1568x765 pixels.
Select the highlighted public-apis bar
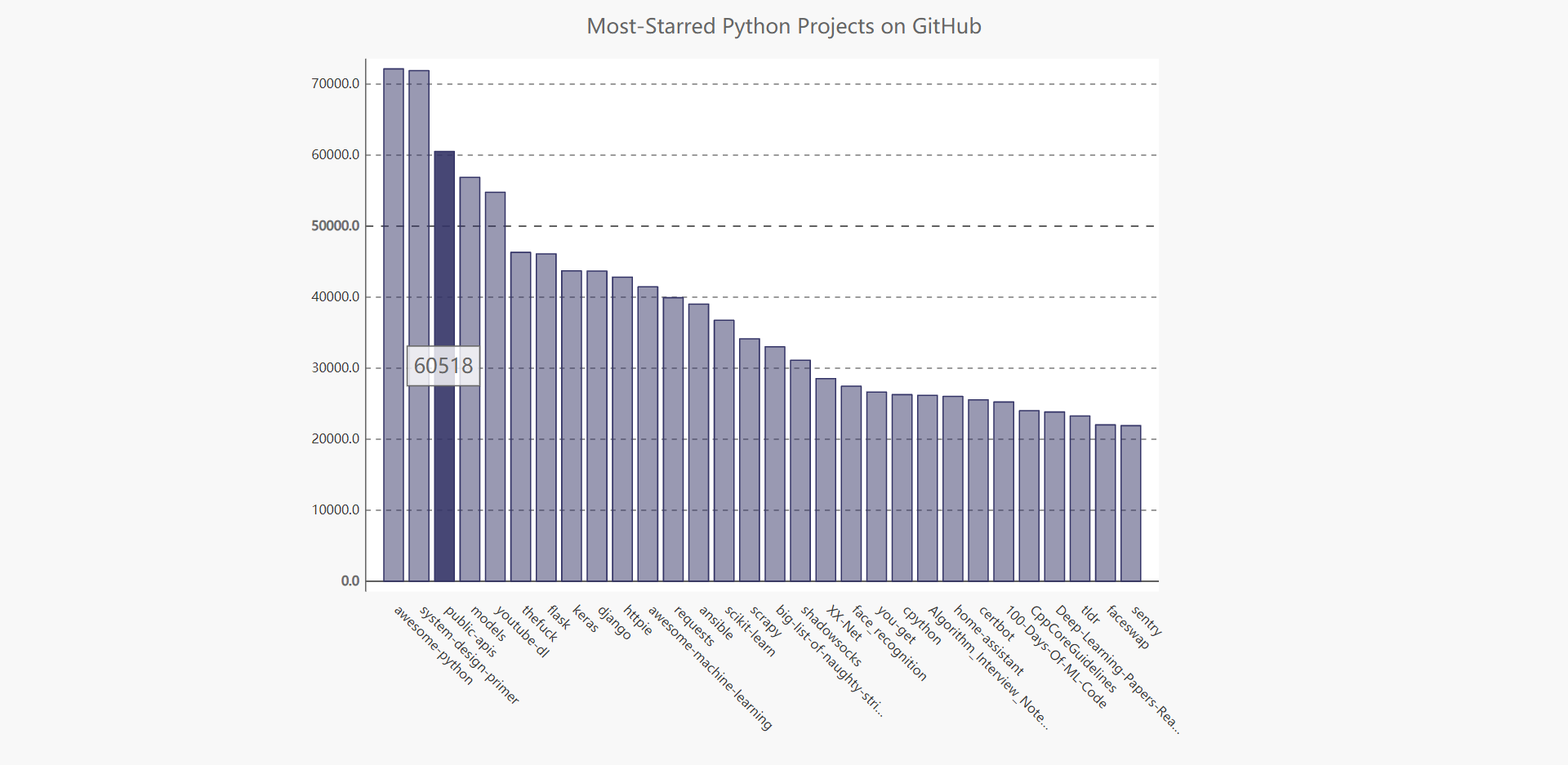tap(446, 367)
